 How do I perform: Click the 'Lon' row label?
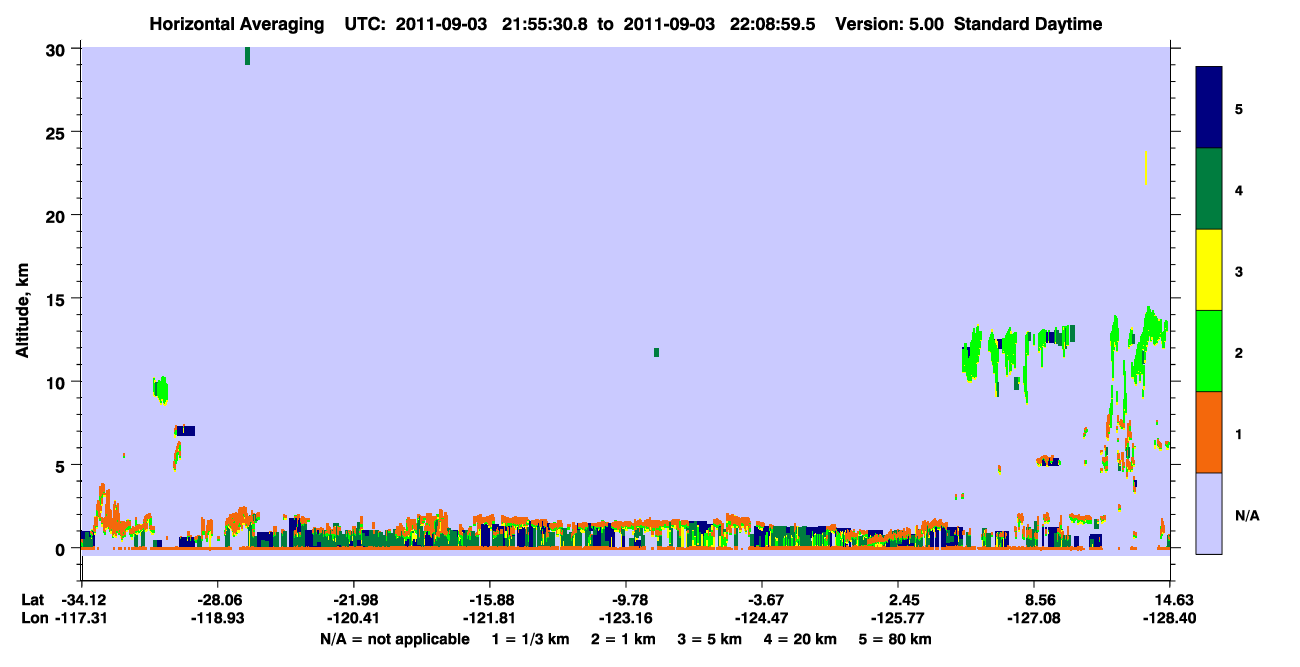pyautogui.click(x=33, y=618)
